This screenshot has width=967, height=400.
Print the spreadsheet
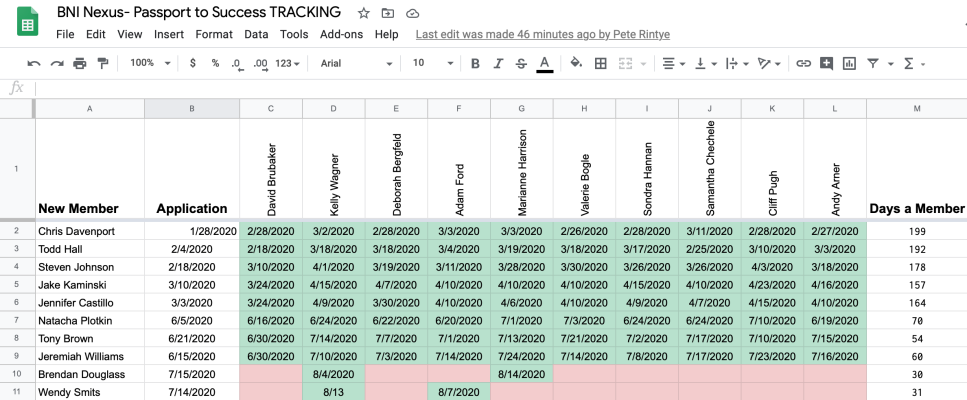click(x=80, y=63)
